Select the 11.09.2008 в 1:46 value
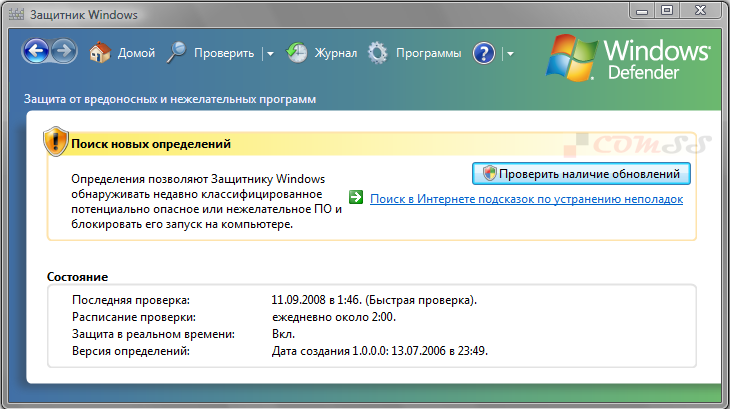Viewport: 730px width, 409px height. 374,300
